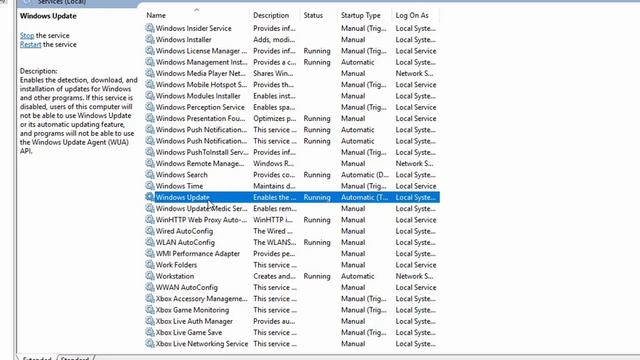Click 'Creates and...' description of Workstation

tap(274, 276)
